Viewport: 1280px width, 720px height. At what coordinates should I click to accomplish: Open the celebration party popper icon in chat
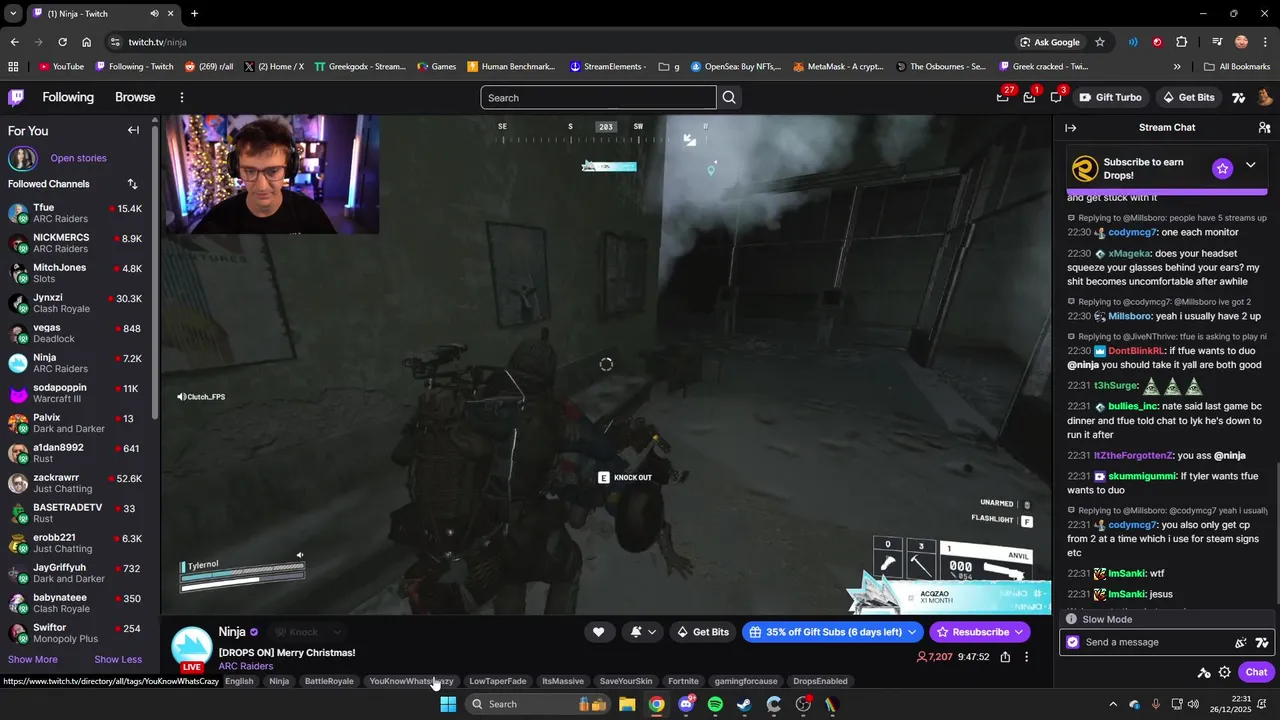1241,642
